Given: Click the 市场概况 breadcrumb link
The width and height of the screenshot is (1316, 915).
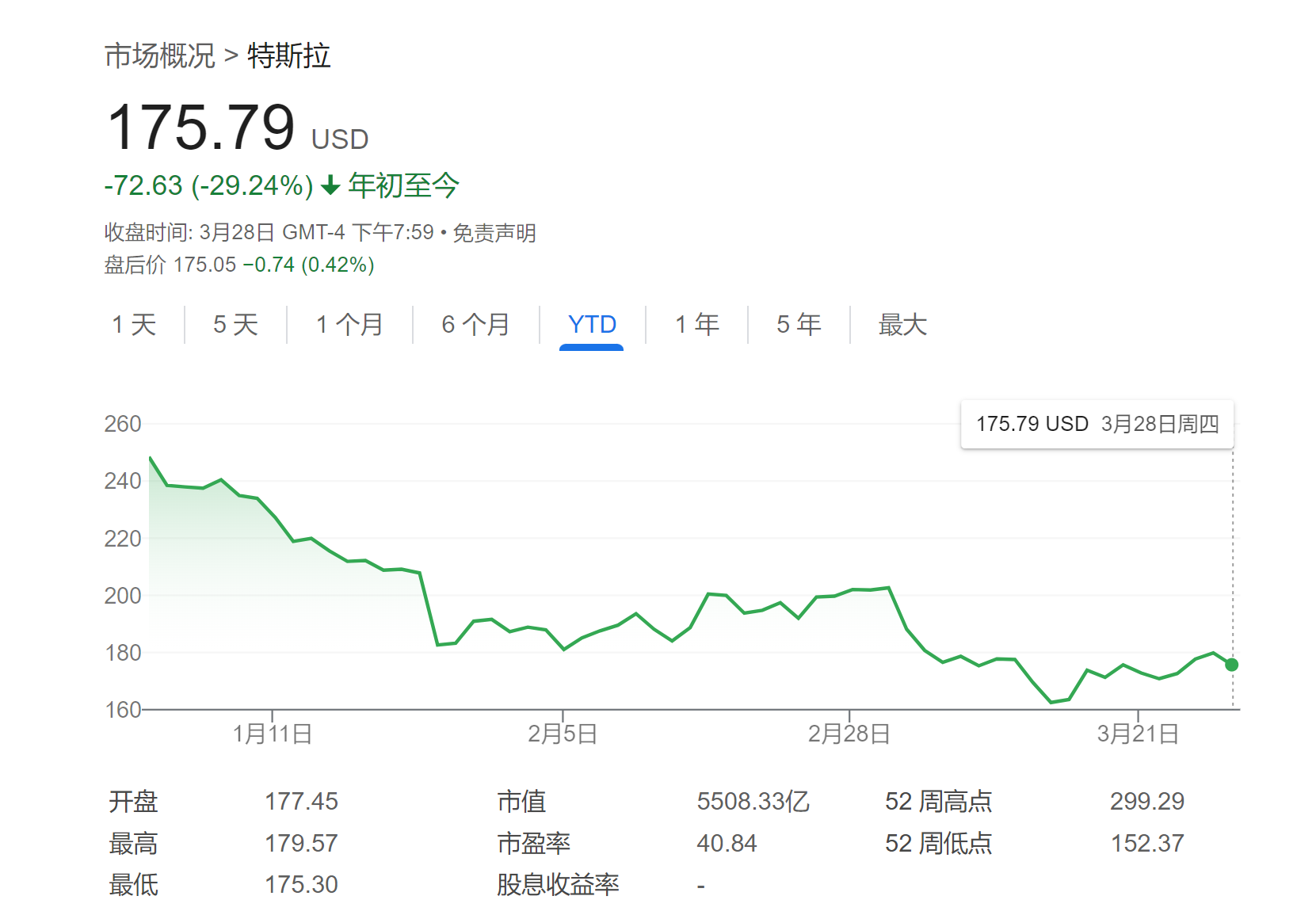Looking at the screenshot, I should click(159, 56).
